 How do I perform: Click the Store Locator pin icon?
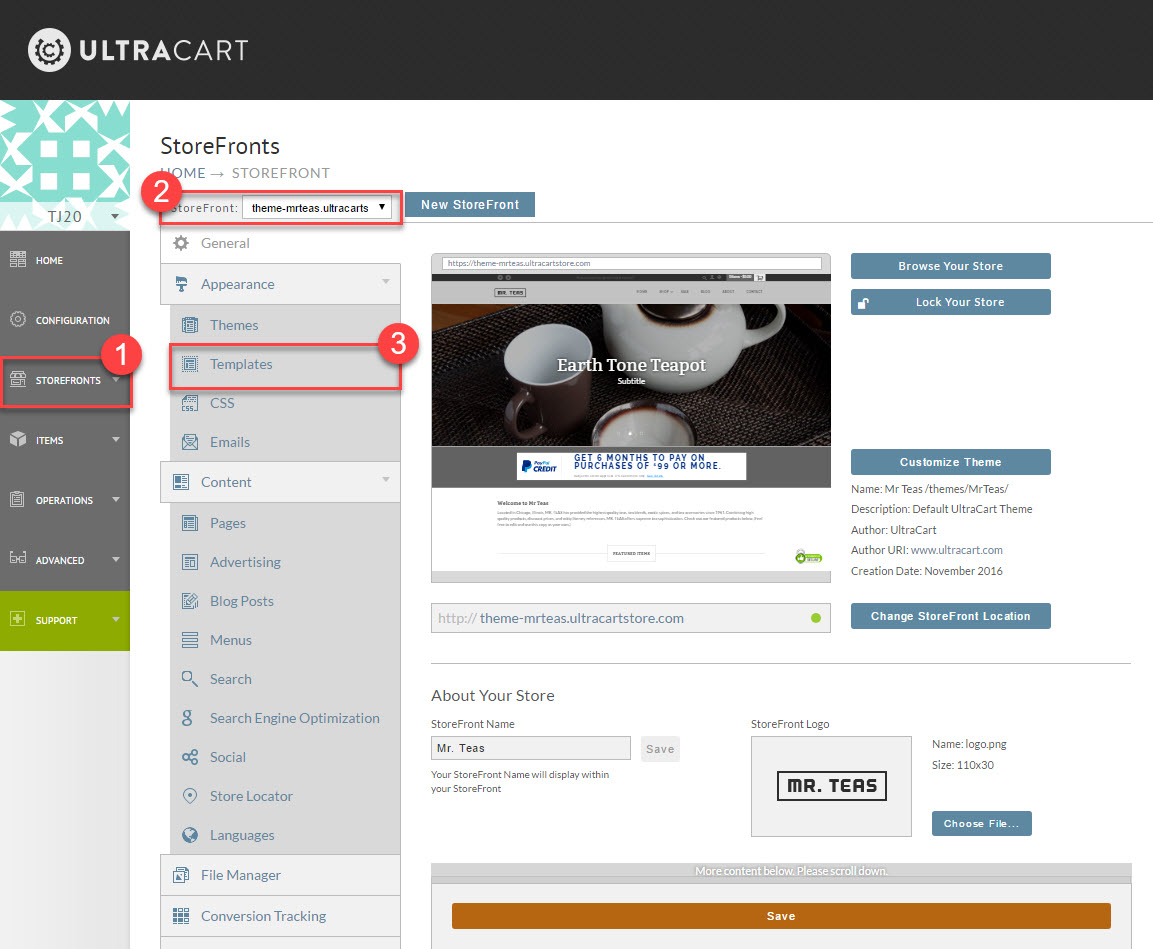[190, 795]
